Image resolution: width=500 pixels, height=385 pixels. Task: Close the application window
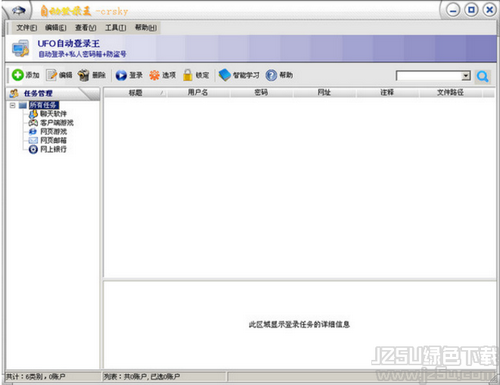[489, 10]
